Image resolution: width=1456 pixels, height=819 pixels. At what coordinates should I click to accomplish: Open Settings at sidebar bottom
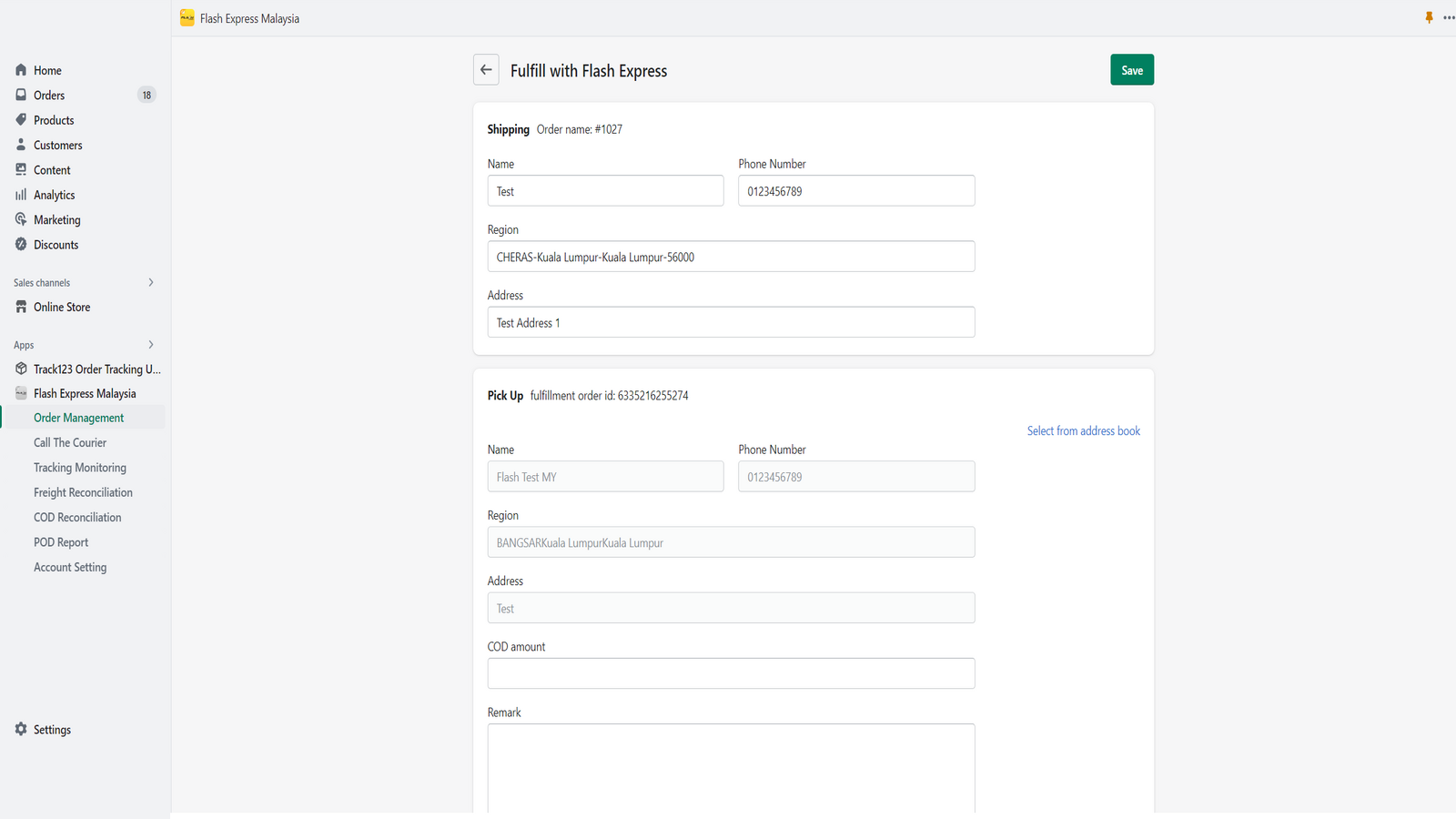(52, 730)
